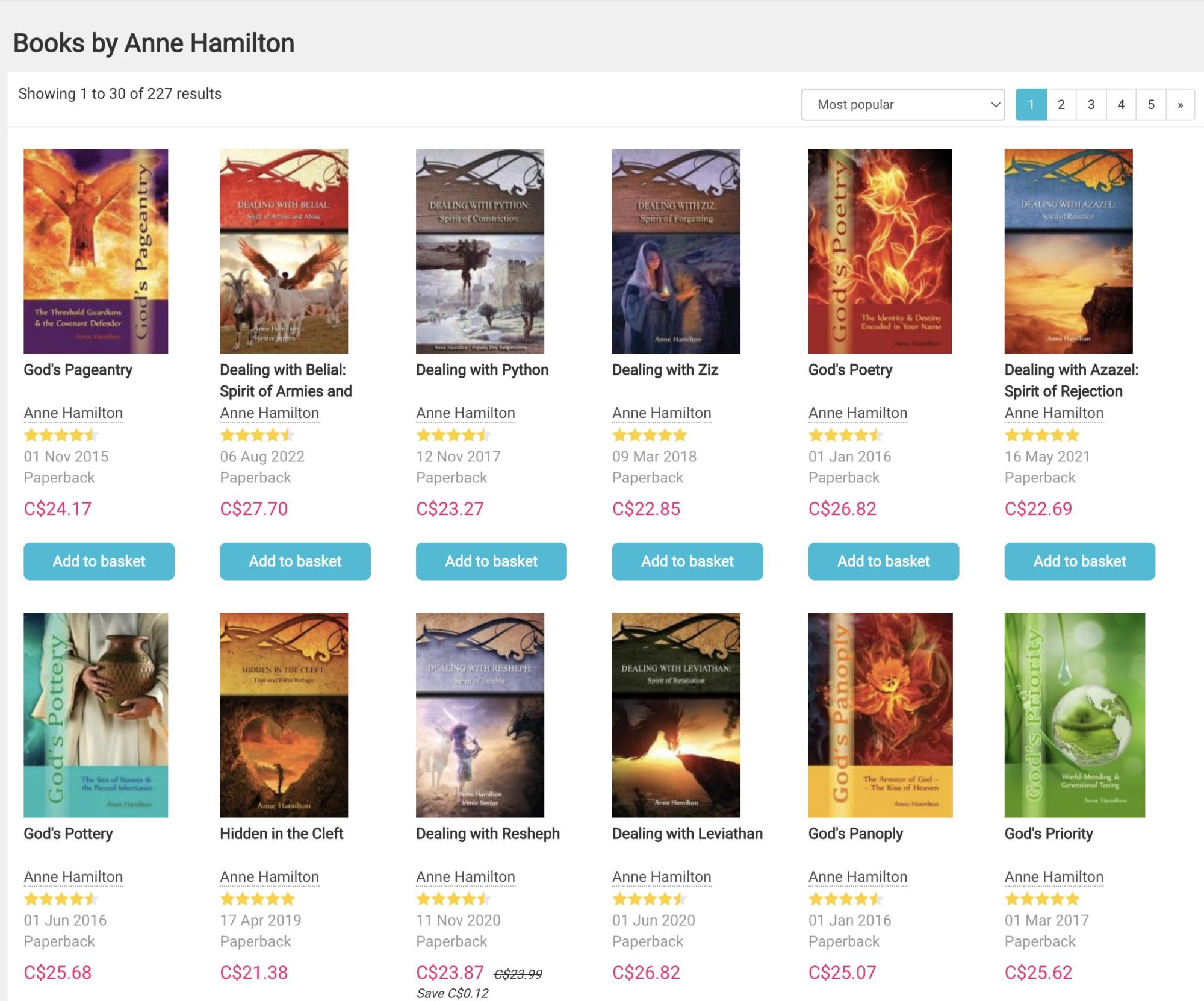Go to results page 3

coord(1091,105)
